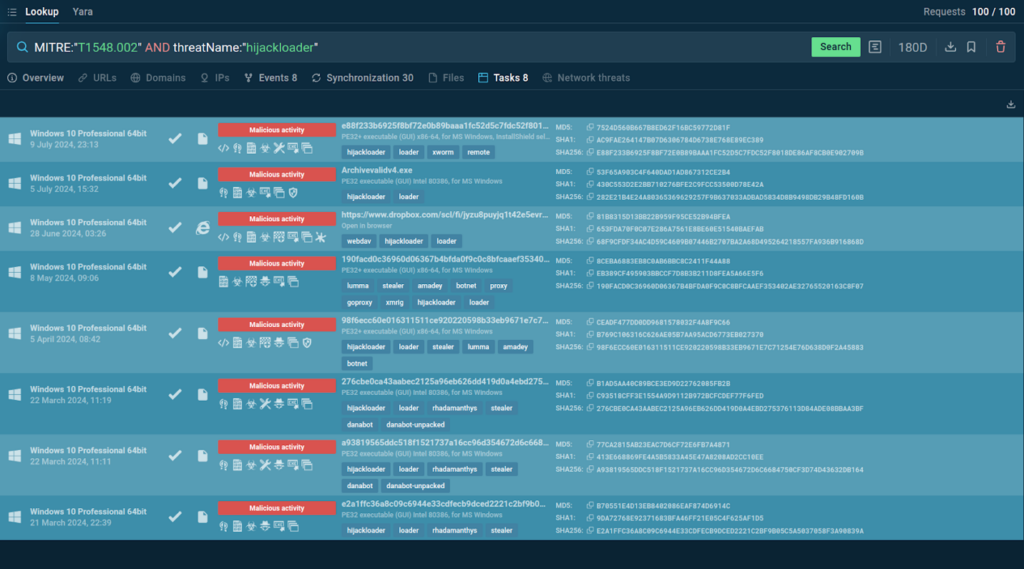Viewport: 1024px width, 569px height.
Task: Click the xworm tag on first task
Action: click(x=442, y=152)
